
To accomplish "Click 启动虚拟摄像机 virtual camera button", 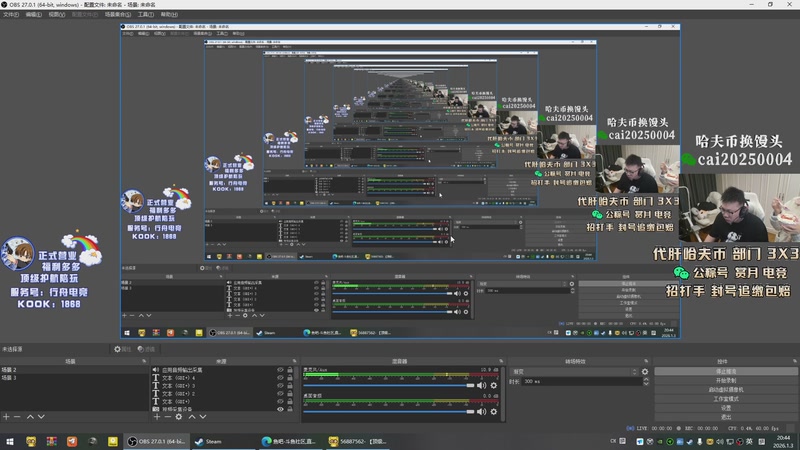I will click(x=726, y=390).
